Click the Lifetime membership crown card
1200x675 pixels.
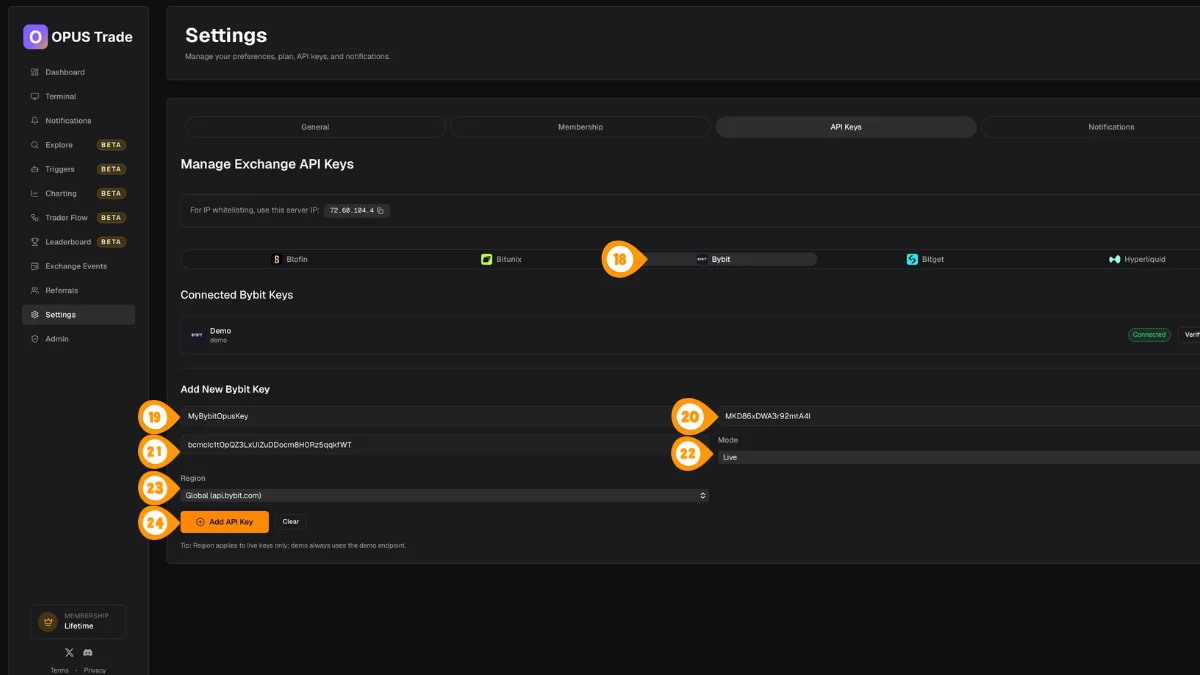click(x=78, y=621)
